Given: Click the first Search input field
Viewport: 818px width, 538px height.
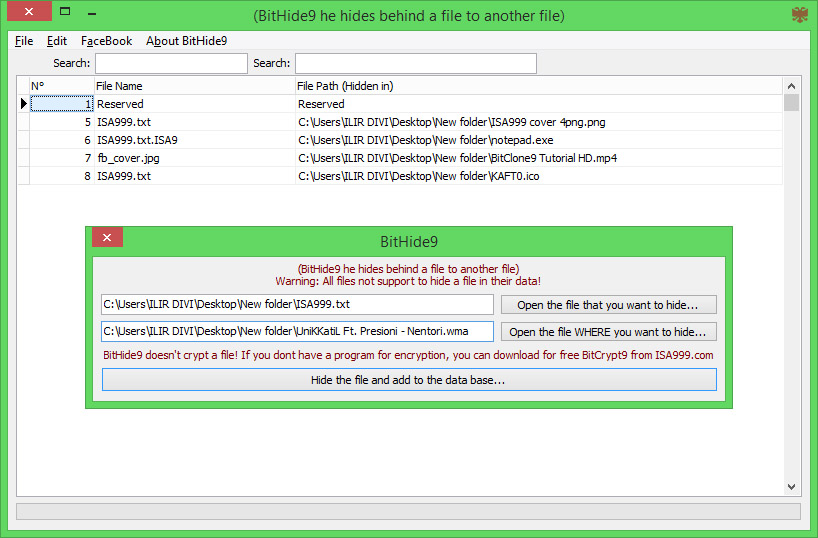Looking at the screenshot, I should click(171, 63).
